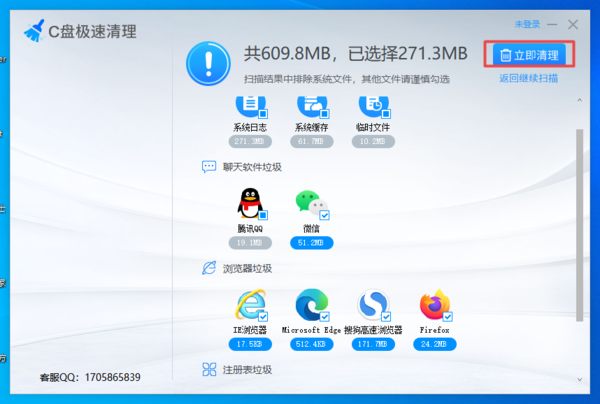The height and width of the screenshot is (404, 600).
Task: Uncheck the Firefox checkbox
Action: tap(448, 317)
